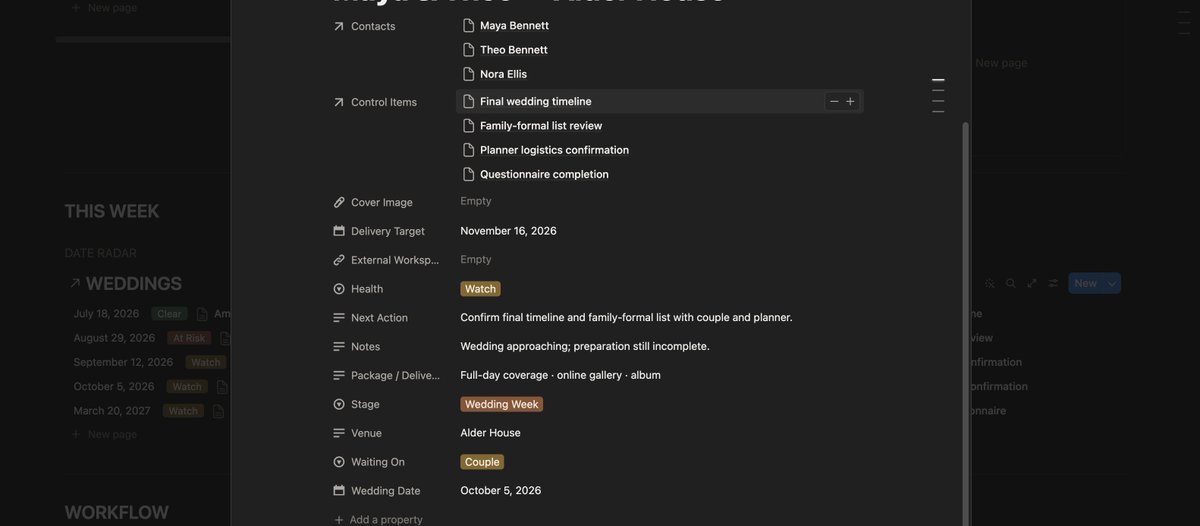Click July 18, 2026 in weddings list
1200x526 pixels.
tap(106, 314)
